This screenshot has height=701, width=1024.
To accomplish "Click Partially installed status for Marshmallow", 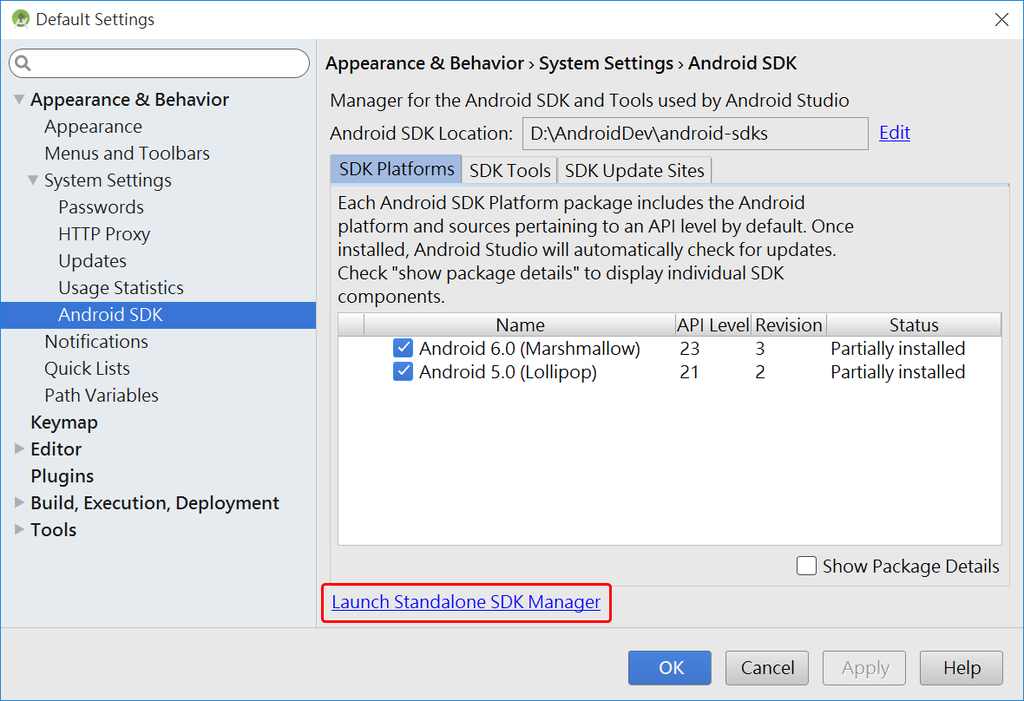I will tap(898, 348).
